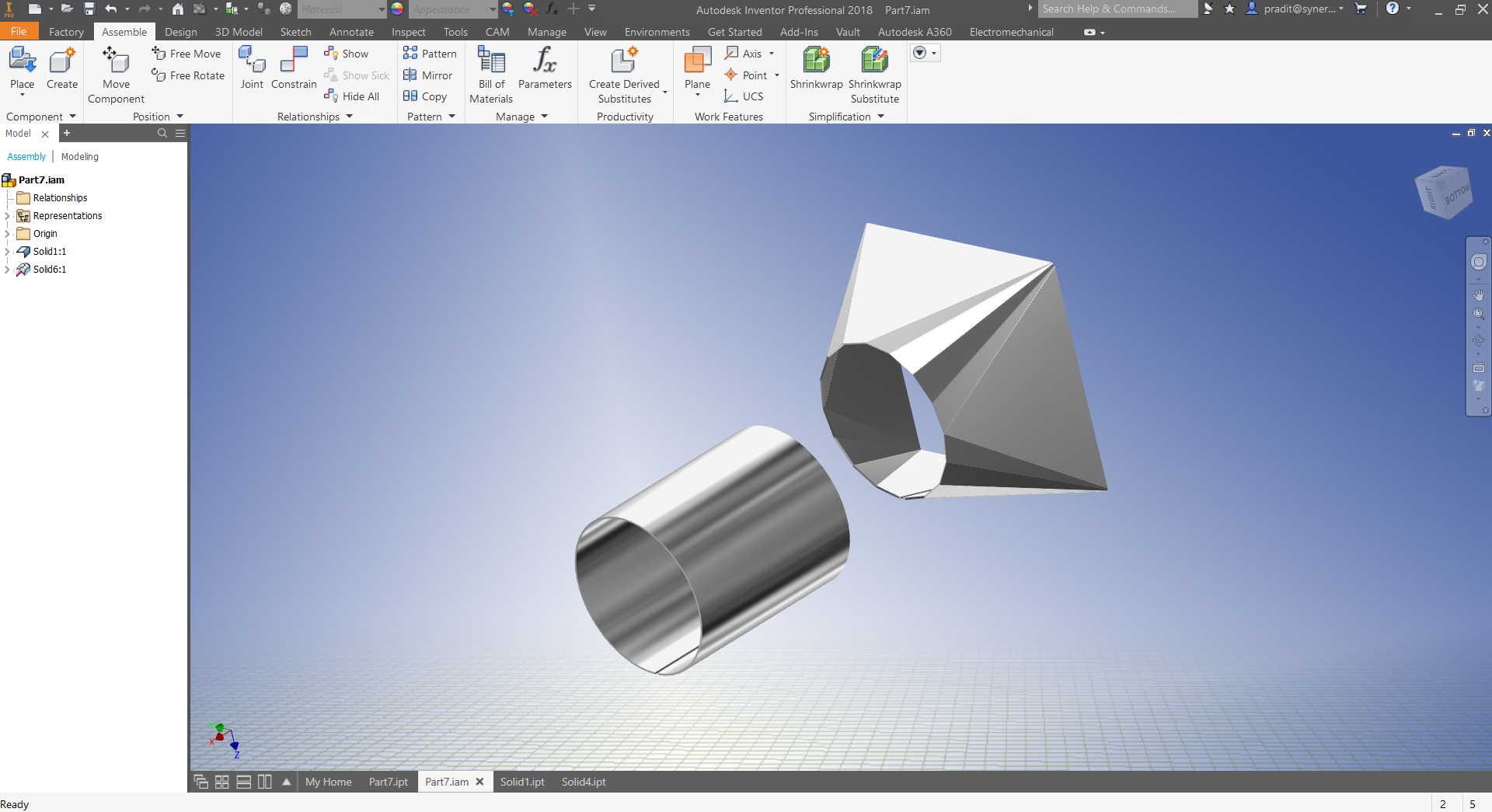Toggle Show Sick relationships

pyautogui.click(x=357, y=75)
